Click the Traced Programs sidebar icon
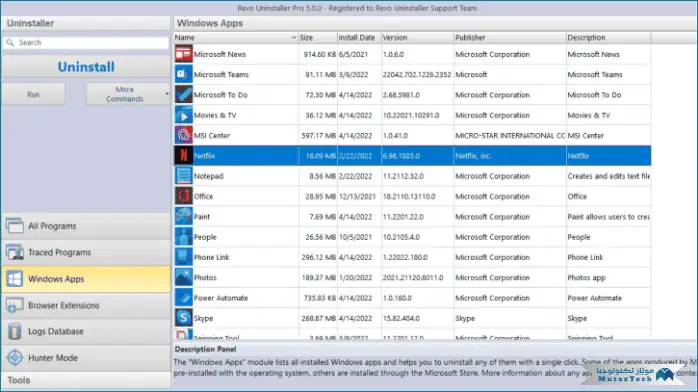The image size is (698, 392). (x=15, y=252)
